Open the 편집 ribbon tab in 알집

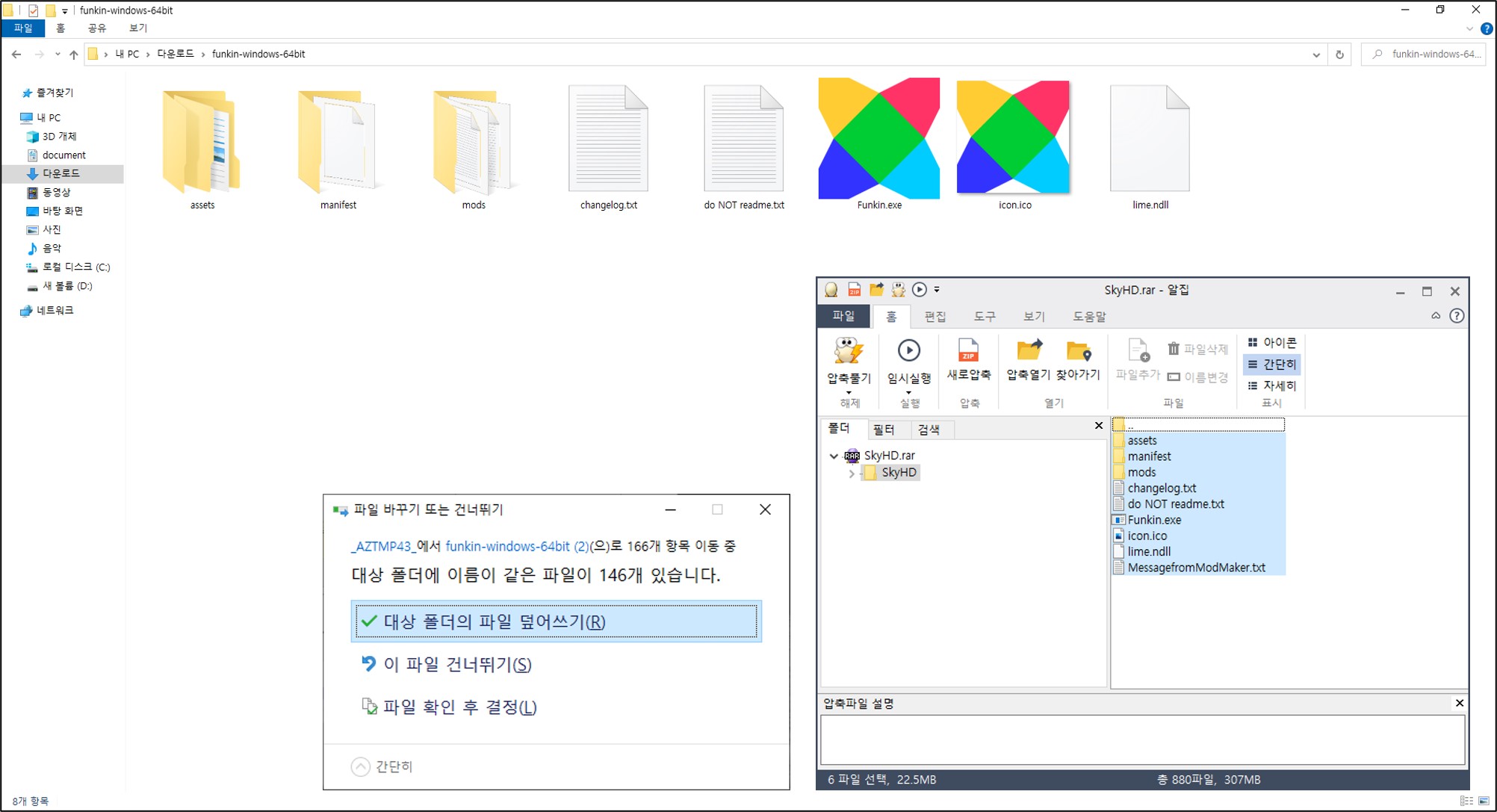click(x=935, y=317)
